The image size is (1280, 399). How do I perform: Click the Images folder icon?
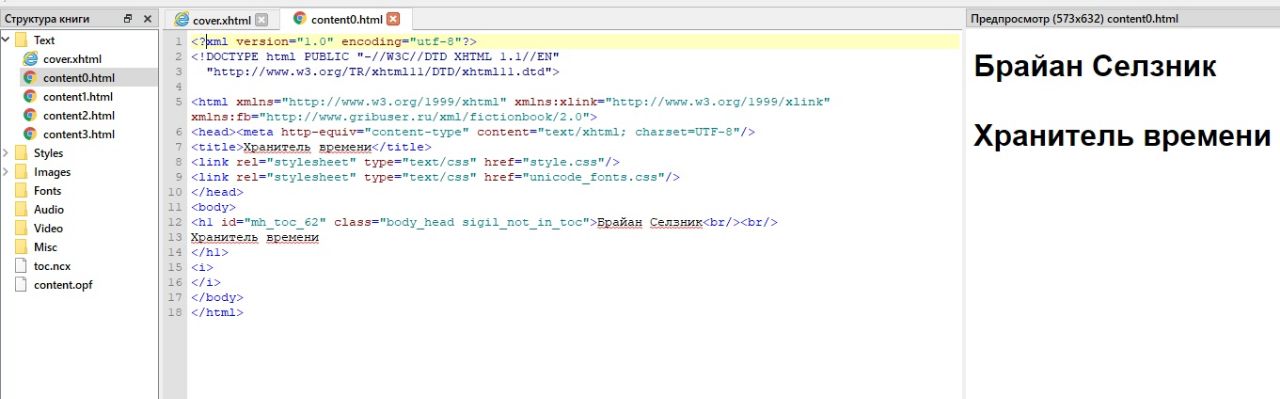point(21,172)
